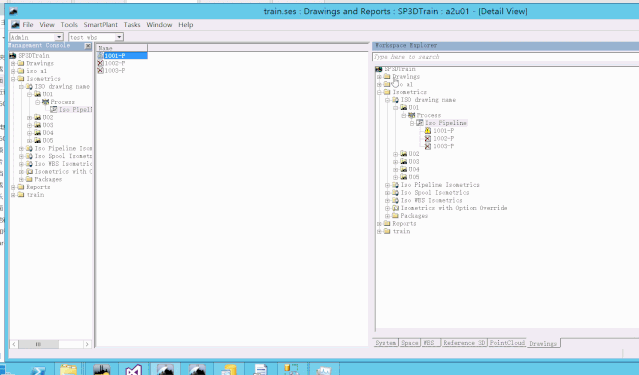Click the Packages folder icon in Management Console
The image size is (639, 375).
click(29, 179)
